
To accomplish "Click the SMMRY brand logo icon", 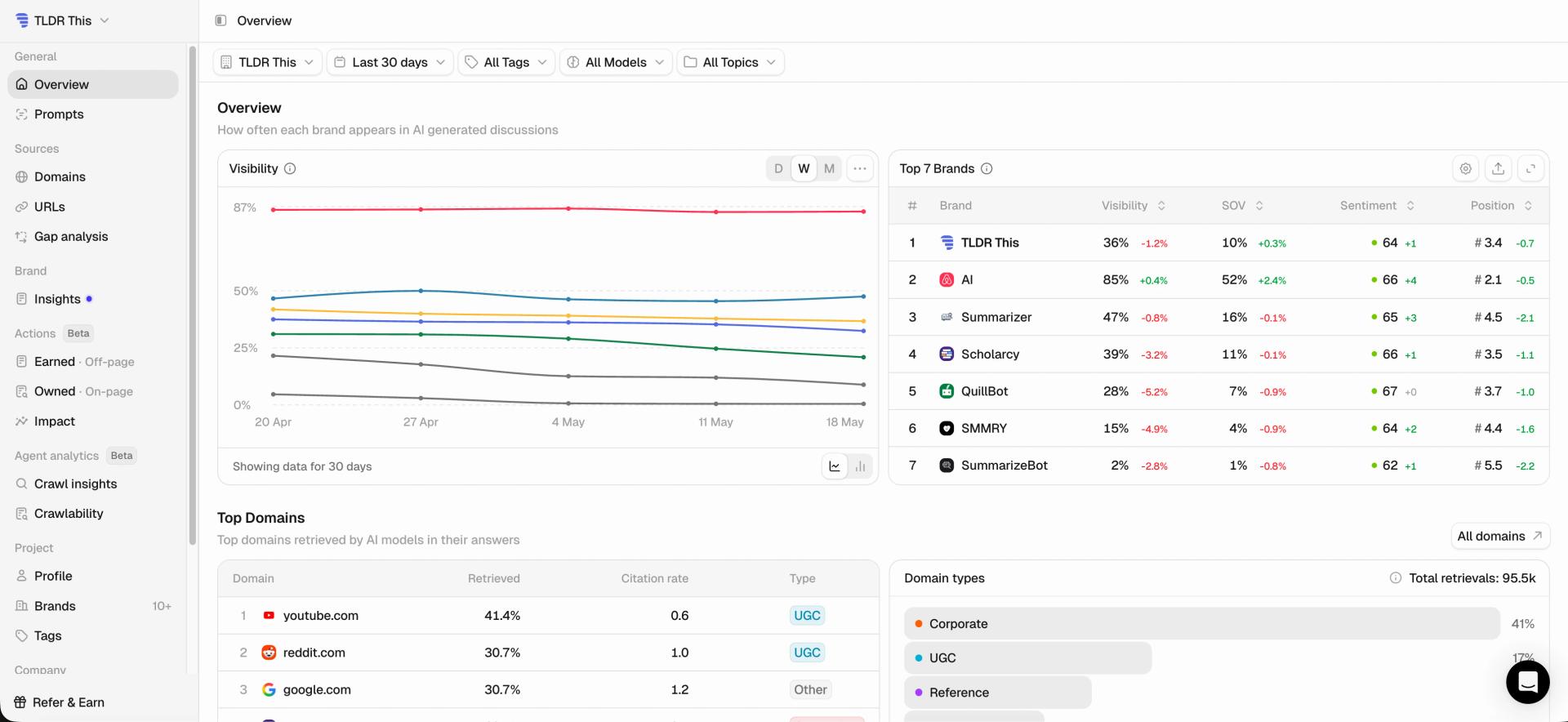I will pos(947,428).
